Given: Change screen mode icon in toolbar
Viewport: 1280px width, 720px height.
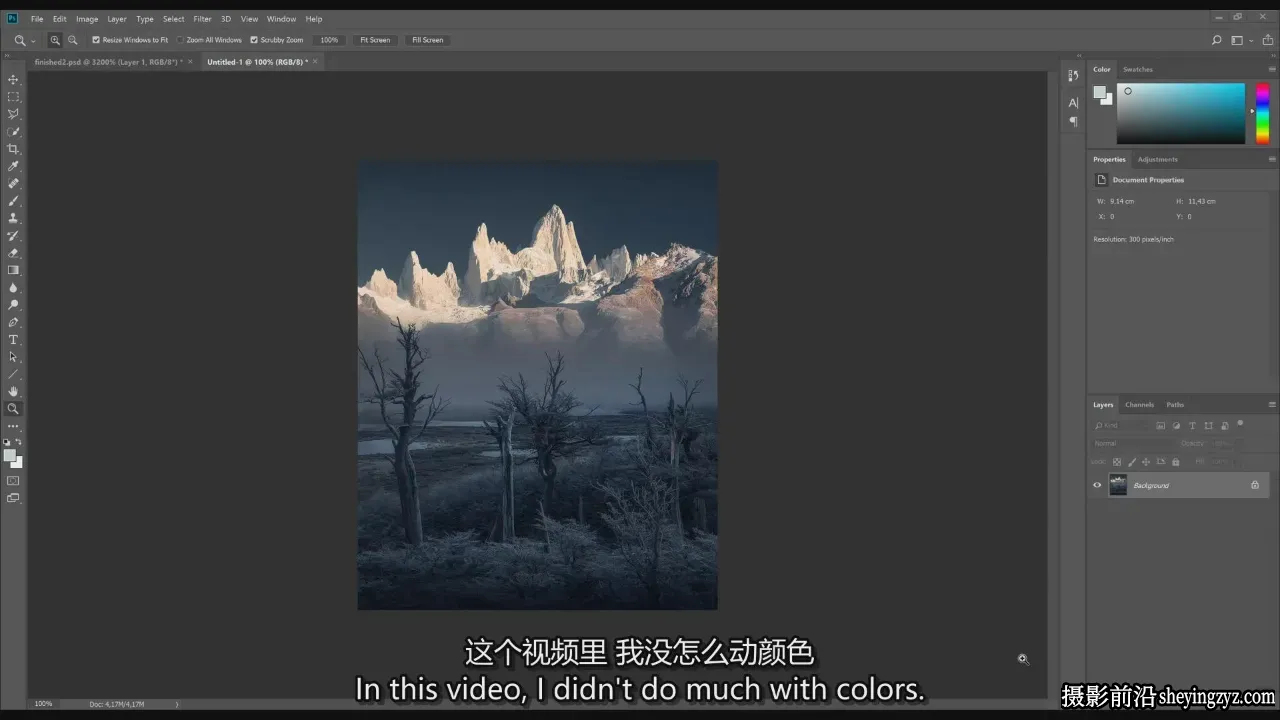Looking at the screenshot, I should point(13,498).
